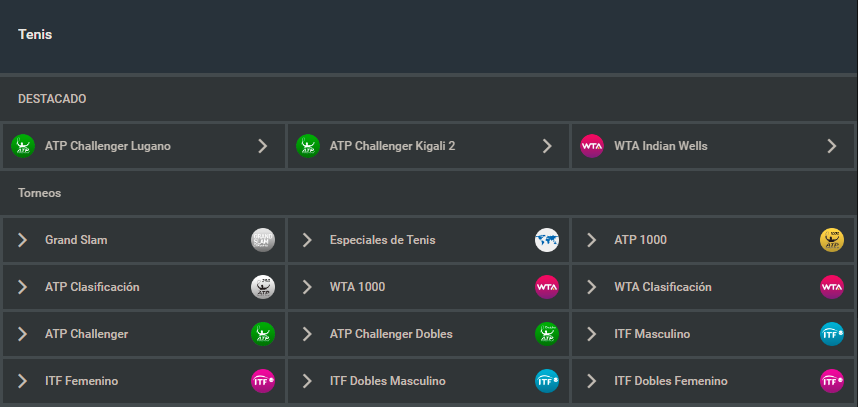Expand the WTA 1000 row chevron
Image resolution: width=858 pixels, height=407 pixels.
click(x=308, y=287)
